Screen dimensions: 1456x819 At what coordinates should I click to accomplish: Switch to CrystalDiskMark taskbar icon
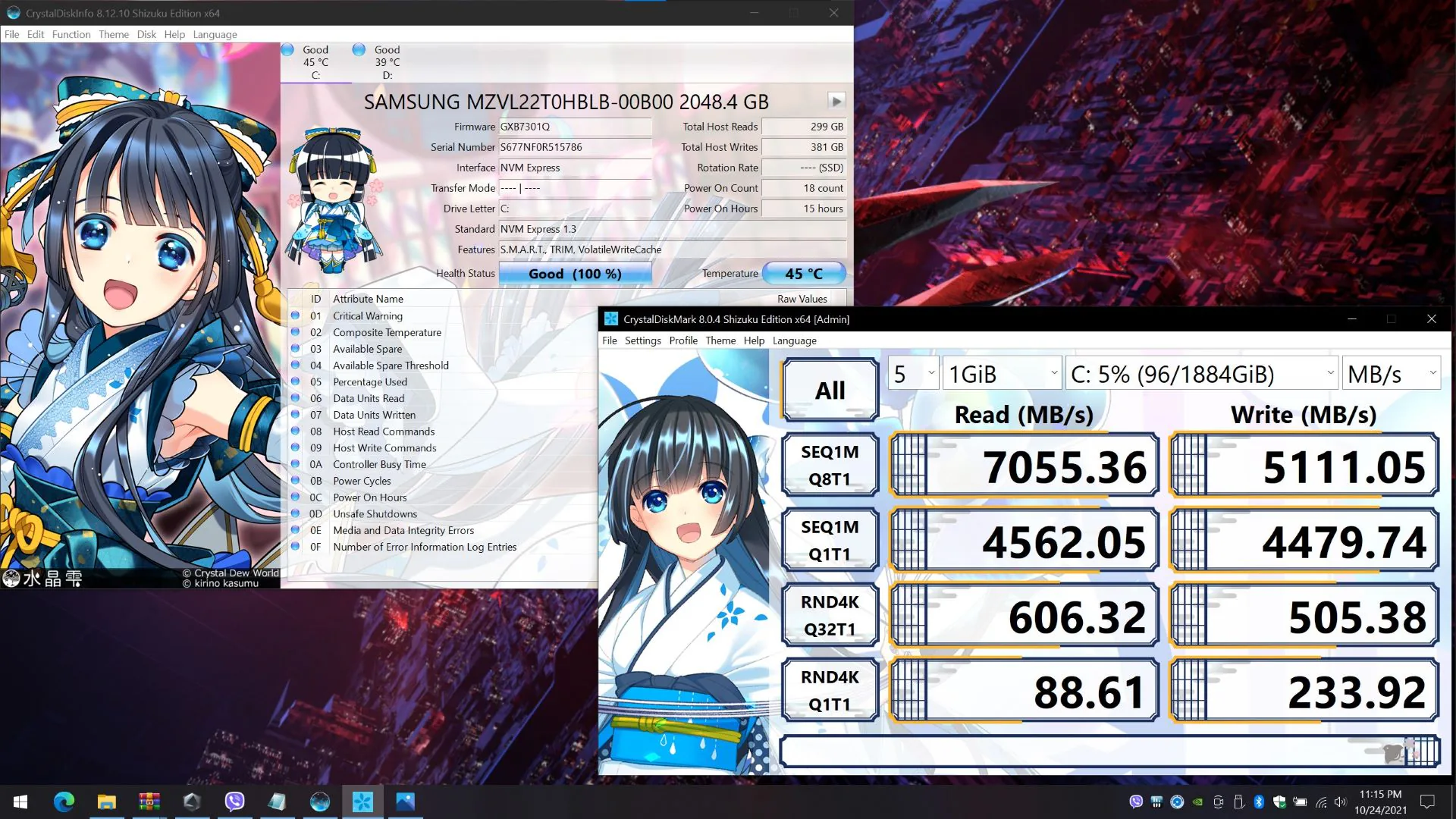pyautogui.click(x=362, y=802)
